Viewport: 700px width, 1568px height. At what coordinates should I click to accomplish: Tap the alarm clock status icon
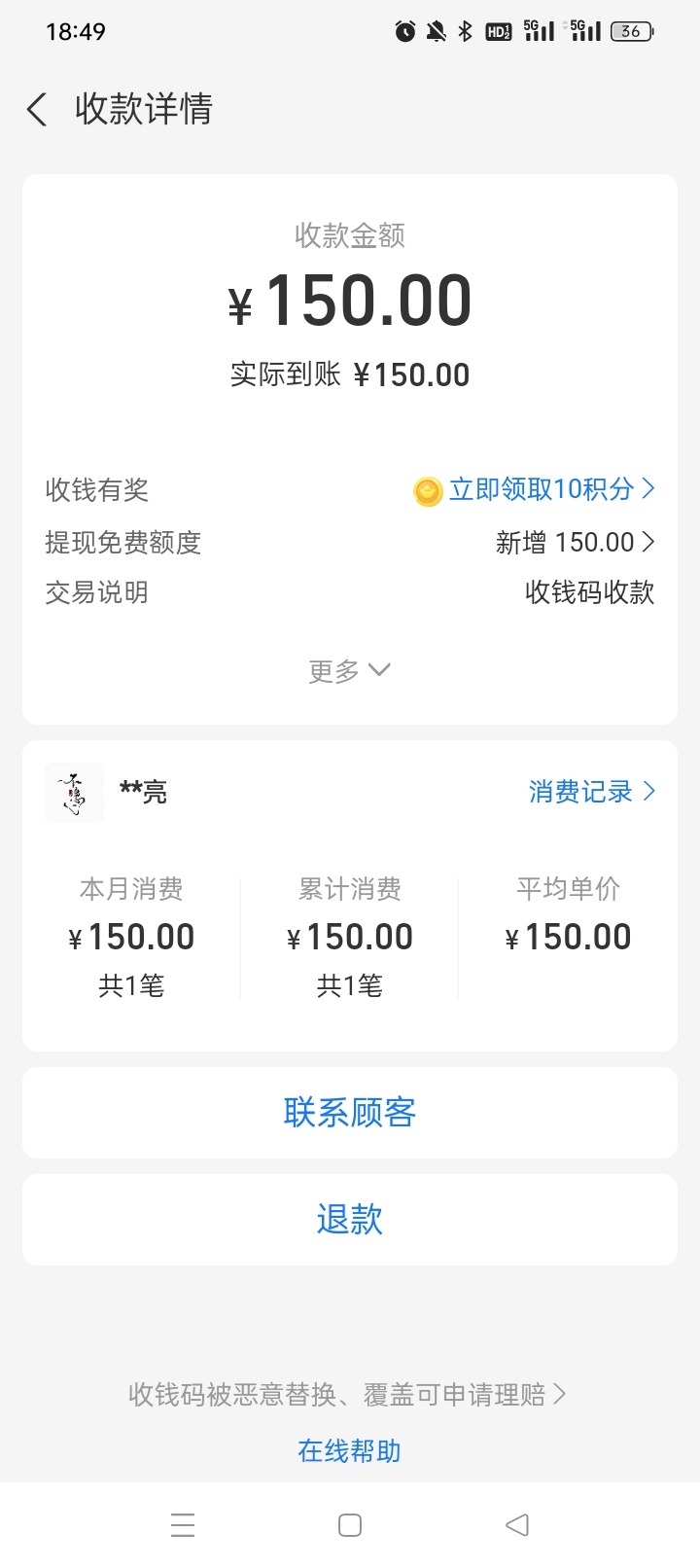coord(405,32)
